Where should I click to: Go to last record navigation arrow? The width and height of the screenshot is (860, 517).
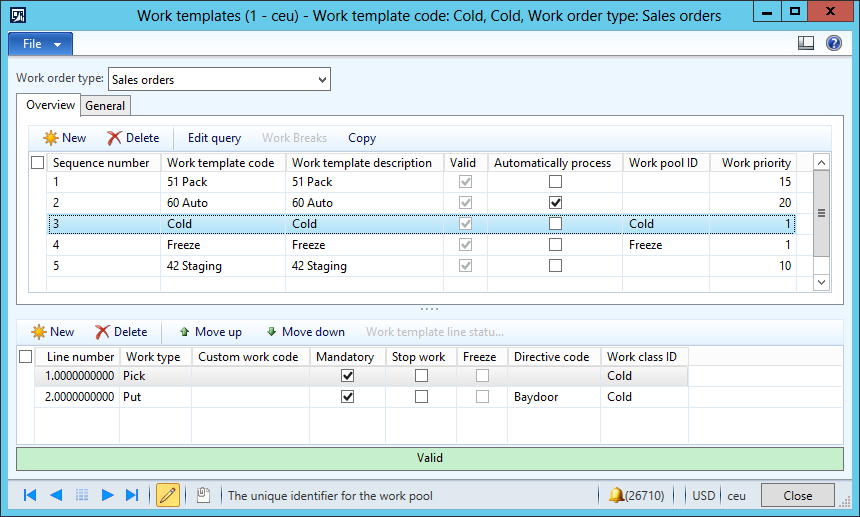[x=132, y=495]
